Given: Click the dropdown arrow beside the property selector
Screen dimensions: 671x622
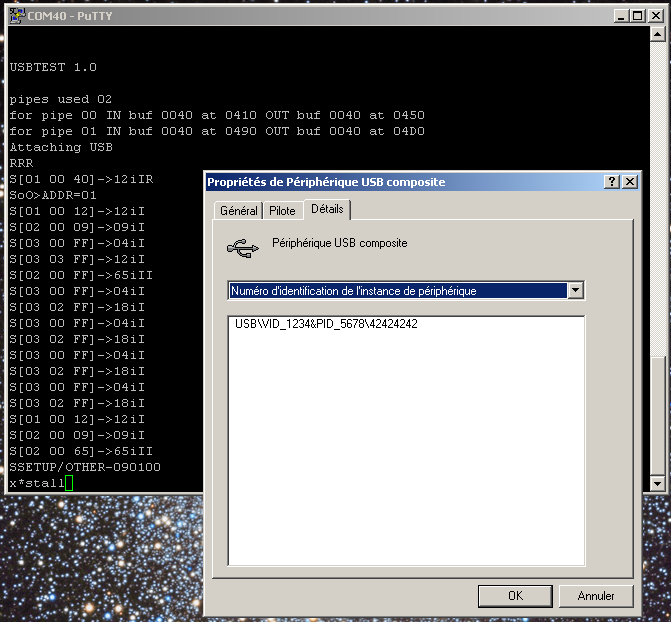Looking at the screenshot, I should [x=575, y=291].
